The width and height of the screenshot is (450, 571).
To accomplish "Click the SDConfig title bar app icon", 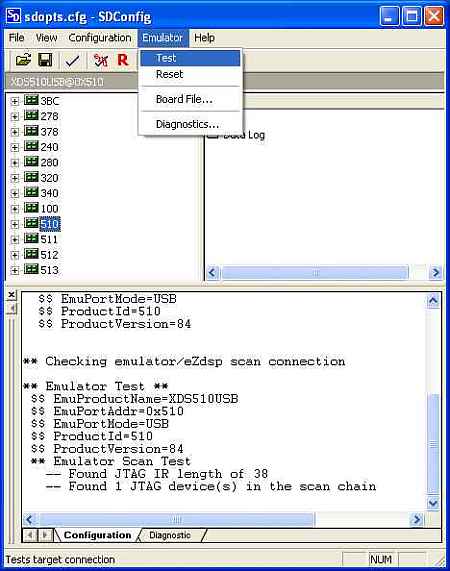I will pyautogui.click(x=13, y=16).
